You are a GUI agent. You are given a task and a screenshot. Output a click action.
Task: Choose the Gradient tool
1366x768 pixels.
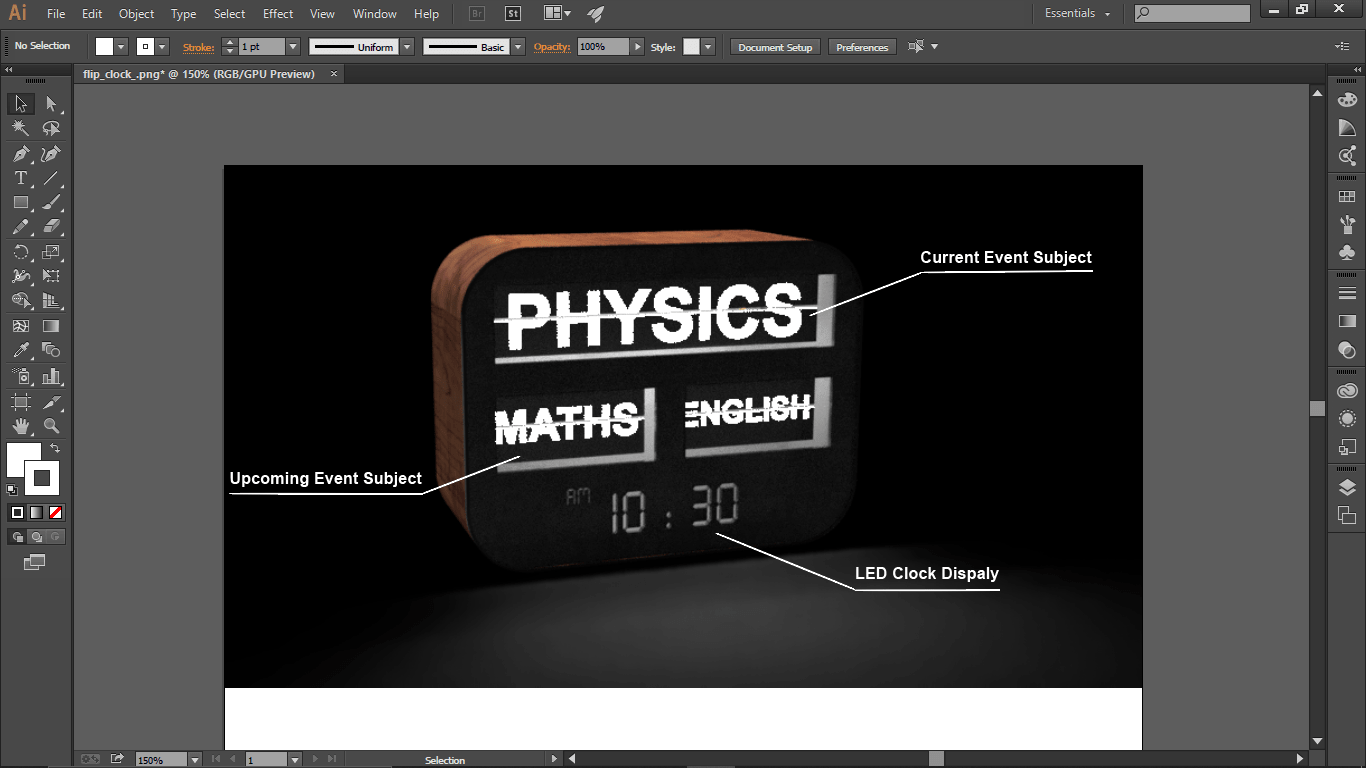click(x=51, y=326)
